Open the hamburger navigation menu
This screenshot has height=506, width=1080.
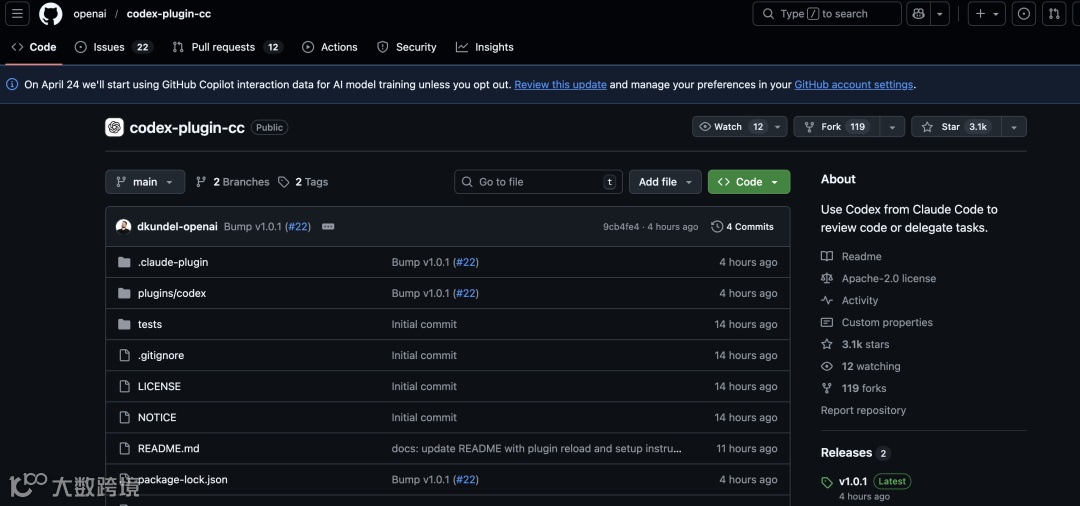point(18,14)
